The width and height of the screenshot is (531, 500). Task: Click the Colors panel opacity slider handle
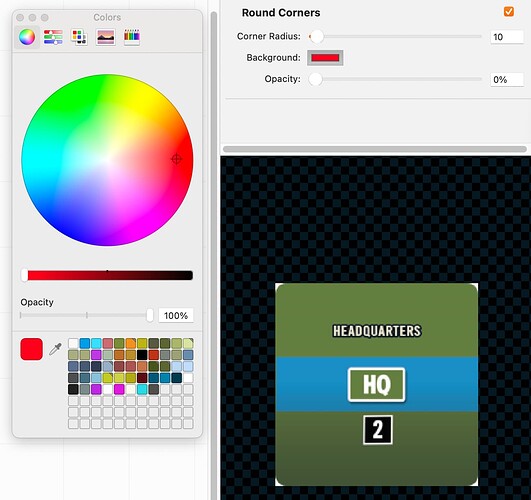(149, 315)
